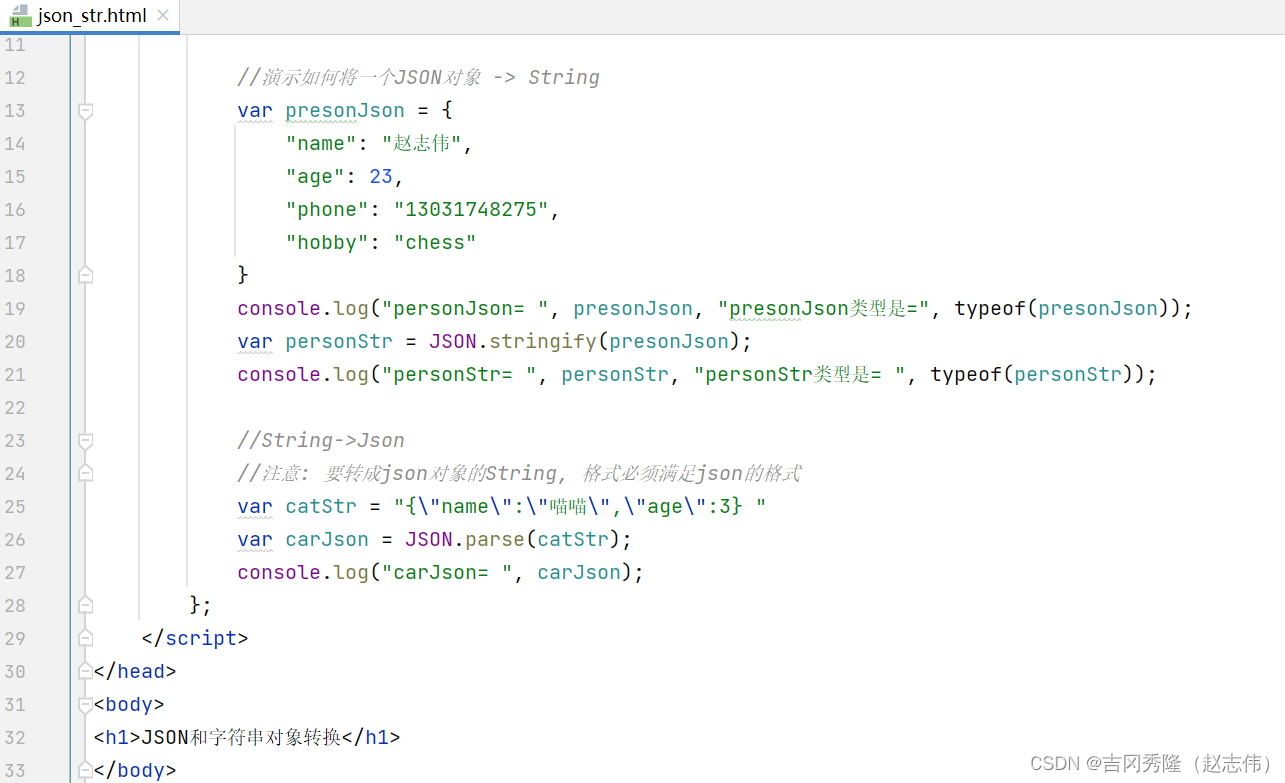The image size is (1285, 783).
Task: Click the string "carJson= " on line 27
Action: pos(448,572)
